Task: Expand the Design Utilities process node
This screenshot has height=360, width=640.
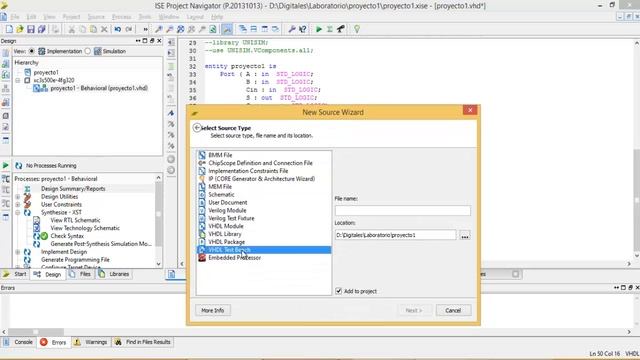Action: click(18, 197)
